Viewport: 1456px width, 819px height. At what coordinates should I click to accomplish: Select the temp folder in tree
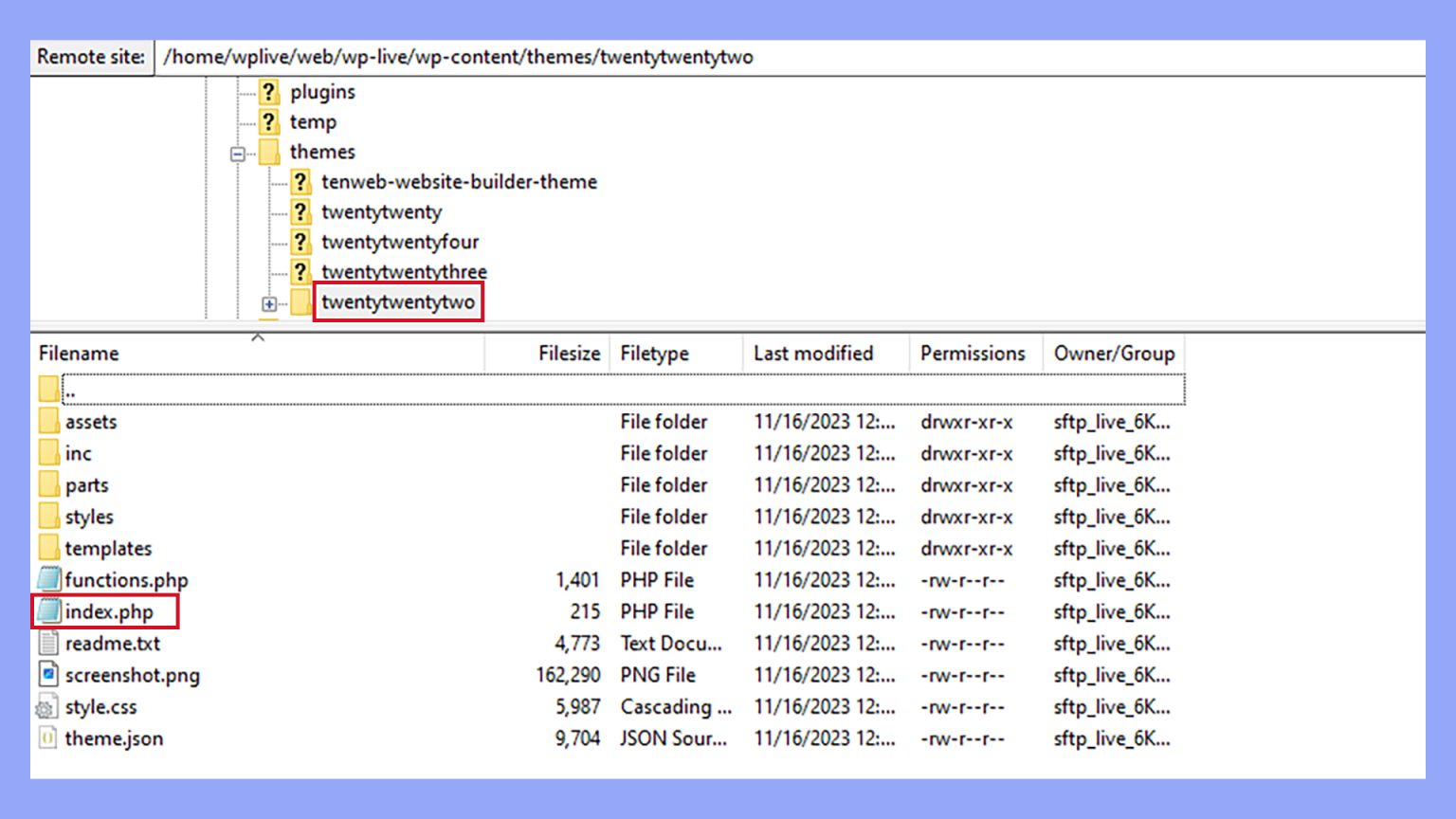point(313,122)
